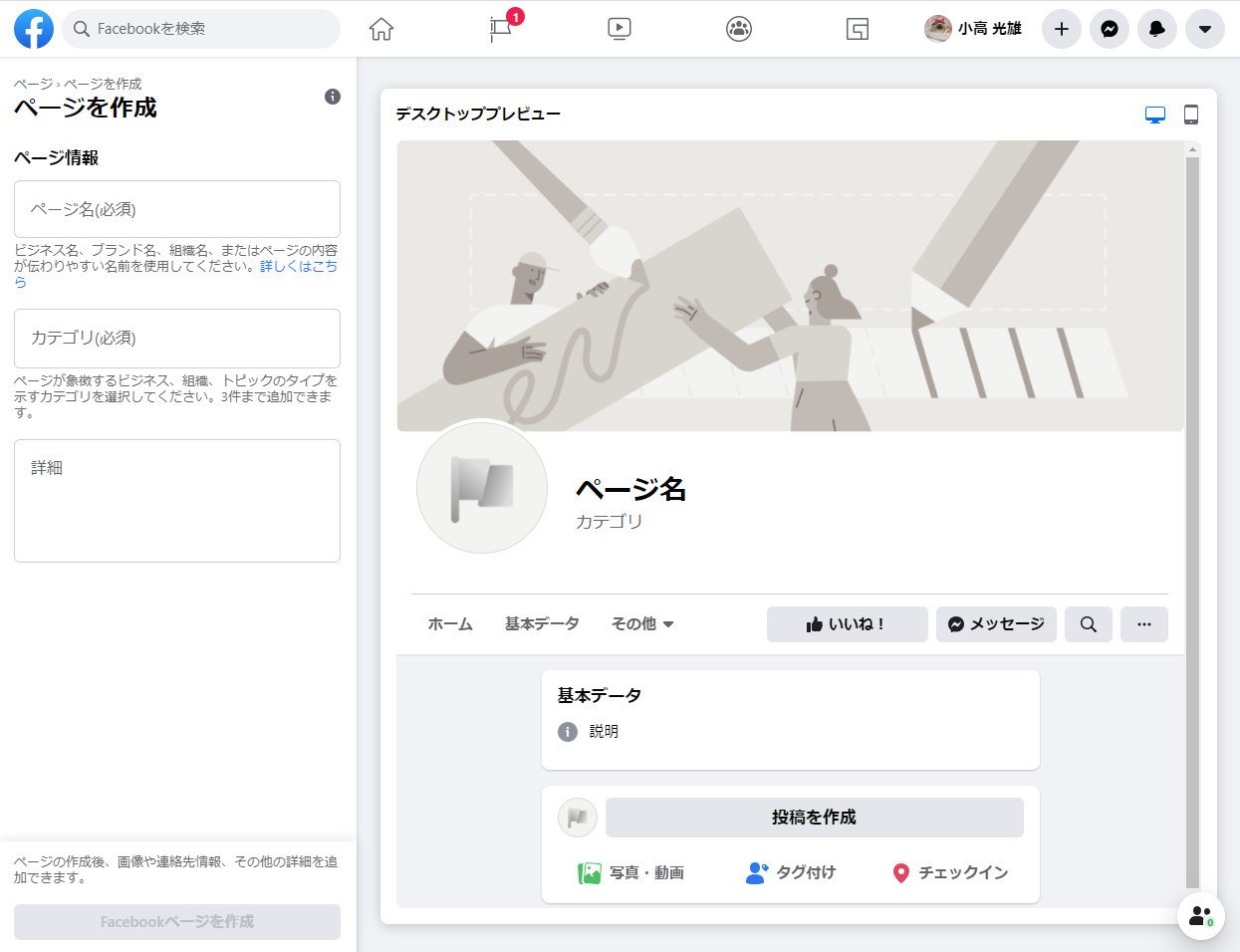Select the 基本データ tab
1240x952 pixels.
tap(542, 624)
